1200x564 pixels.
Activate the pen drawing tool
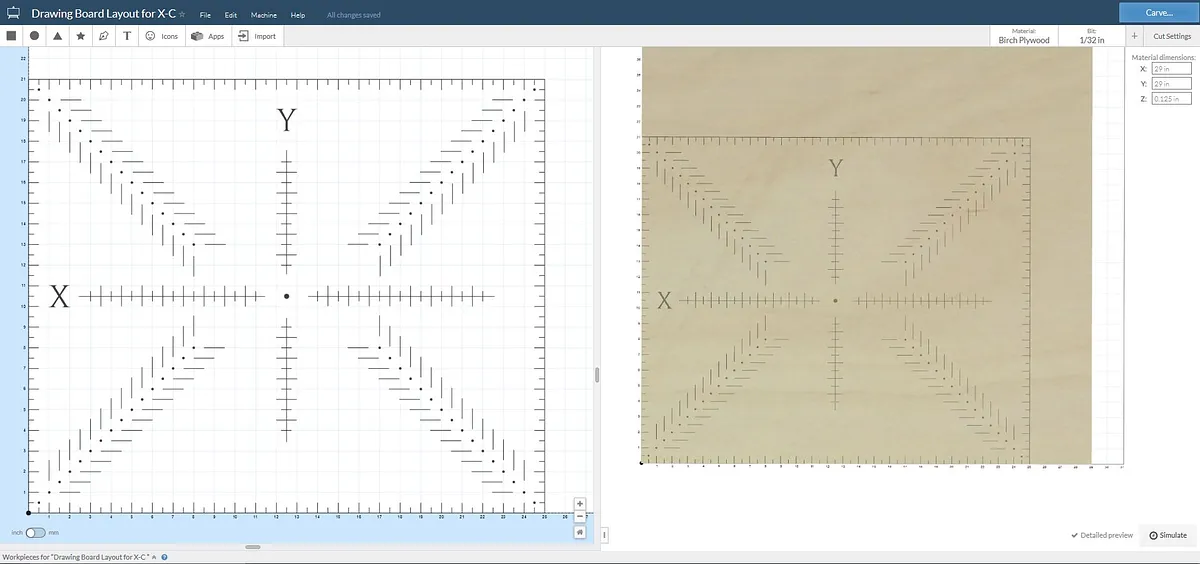pos(104,35)
